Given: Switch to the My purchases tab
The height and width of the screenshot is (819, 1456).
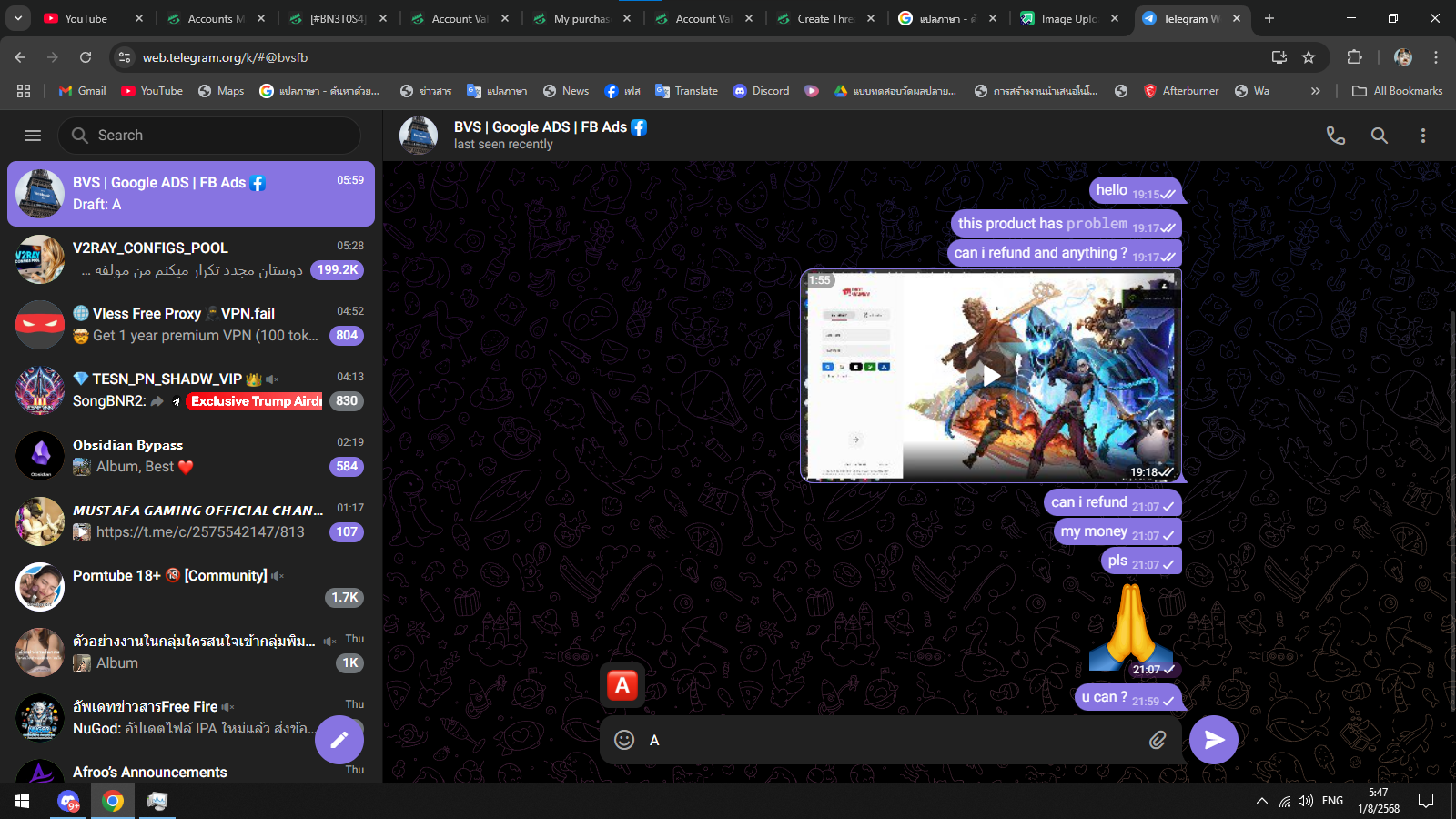Looking at the screenshot, I should [582, 18].
